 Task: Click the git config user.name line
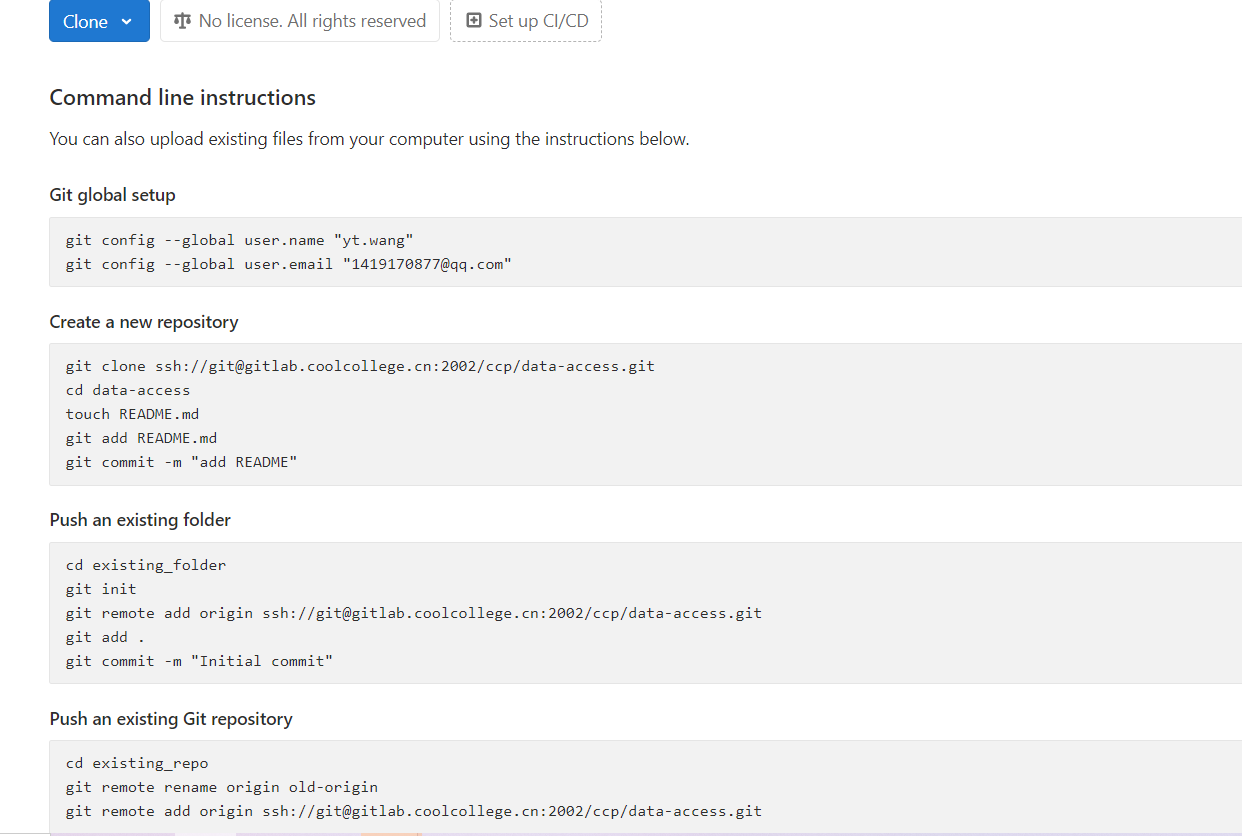239,240
